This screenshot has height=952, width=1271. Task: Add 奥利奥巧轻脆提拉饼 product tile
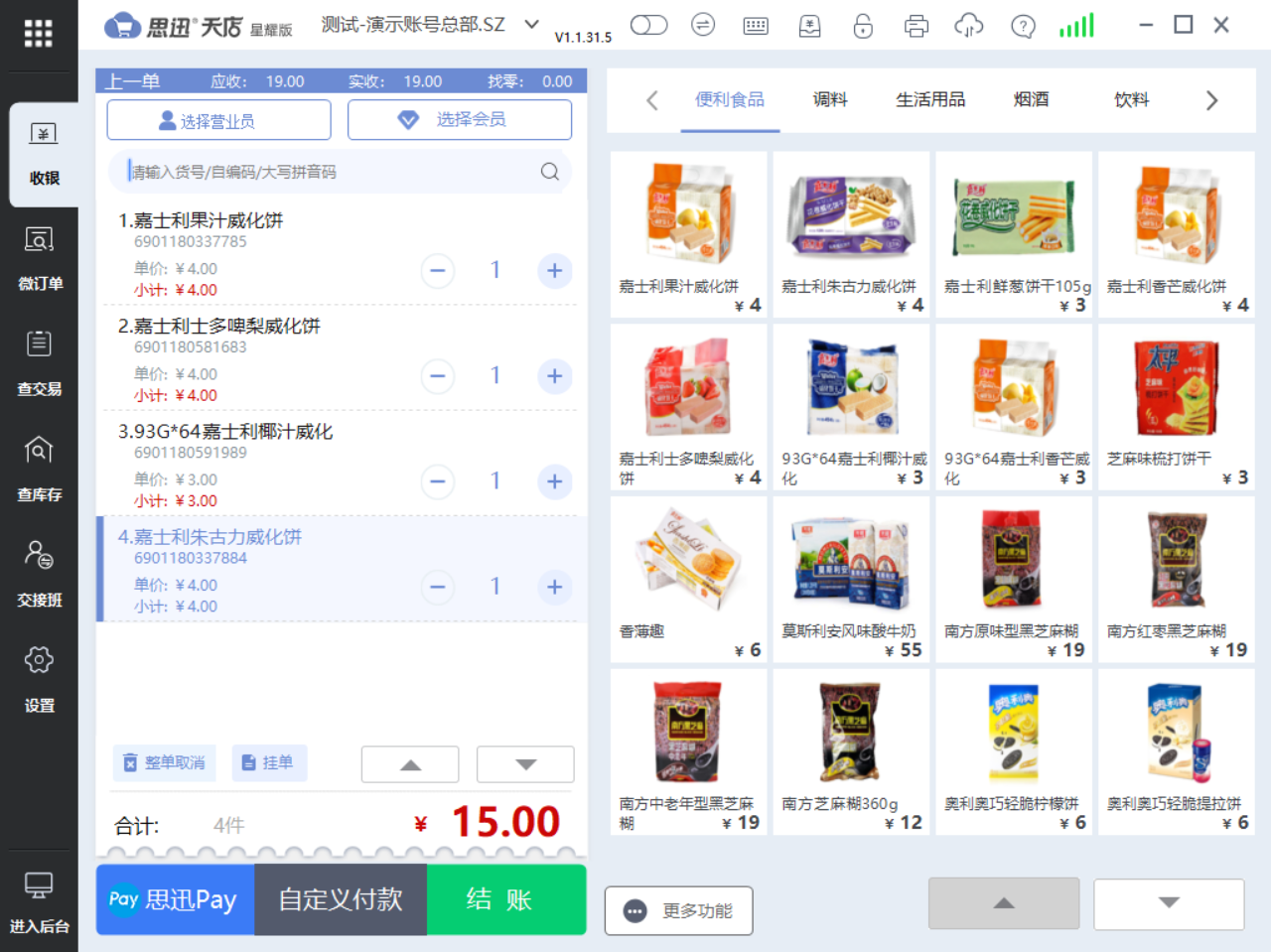pos(1177,751)
